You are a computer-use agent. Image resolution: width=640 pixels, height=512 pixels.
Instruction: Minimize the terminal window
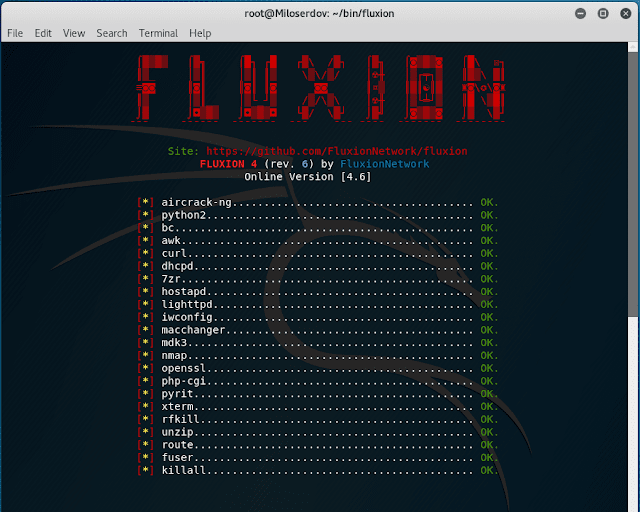[x=580, y=13]
